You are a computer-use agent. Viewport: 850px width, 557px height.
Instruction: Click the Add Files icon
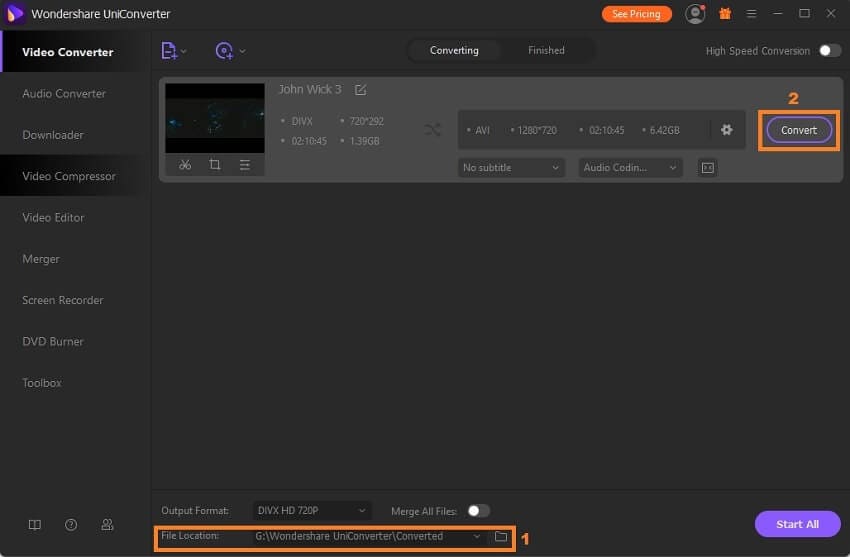[169, 51]
